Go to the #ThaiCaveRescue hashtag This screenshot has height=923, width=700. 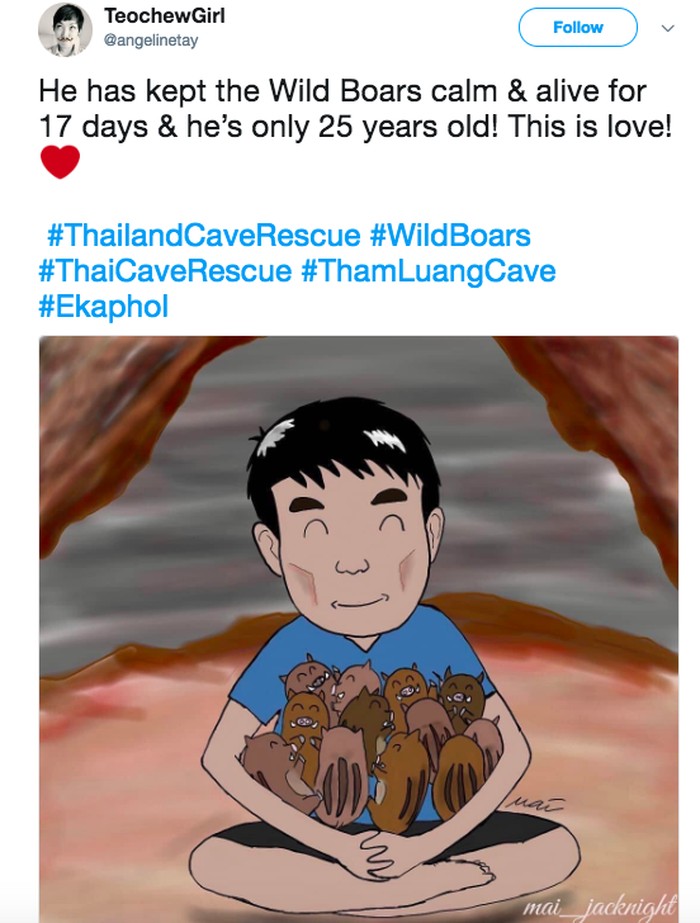165,271
